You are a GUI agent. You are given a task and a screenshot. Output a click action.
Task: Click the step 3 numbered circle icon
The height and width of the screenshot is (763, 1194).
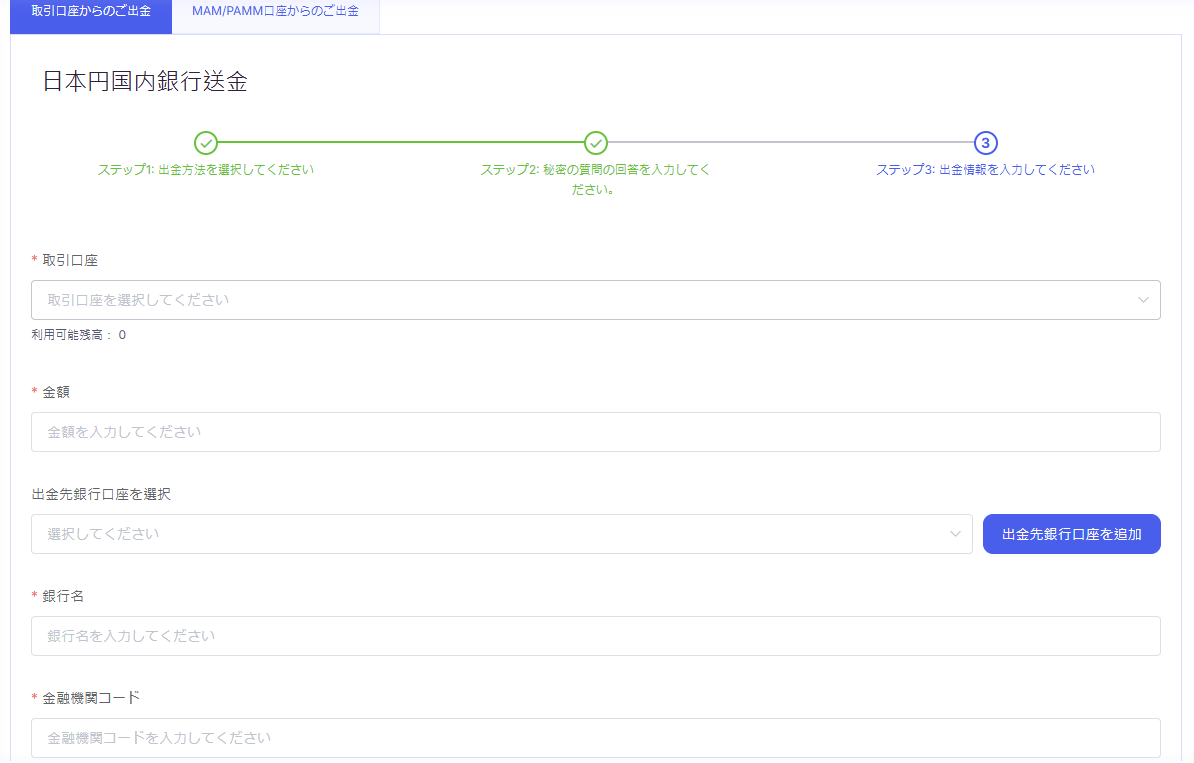(985, 143)
